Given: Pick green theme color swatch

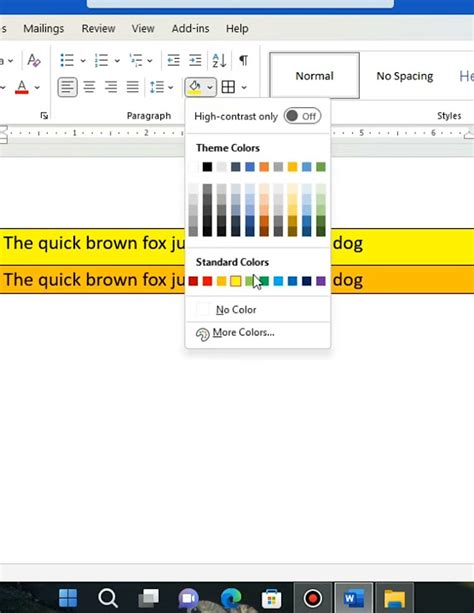Looking at the screenshot, I should [321, 167].
